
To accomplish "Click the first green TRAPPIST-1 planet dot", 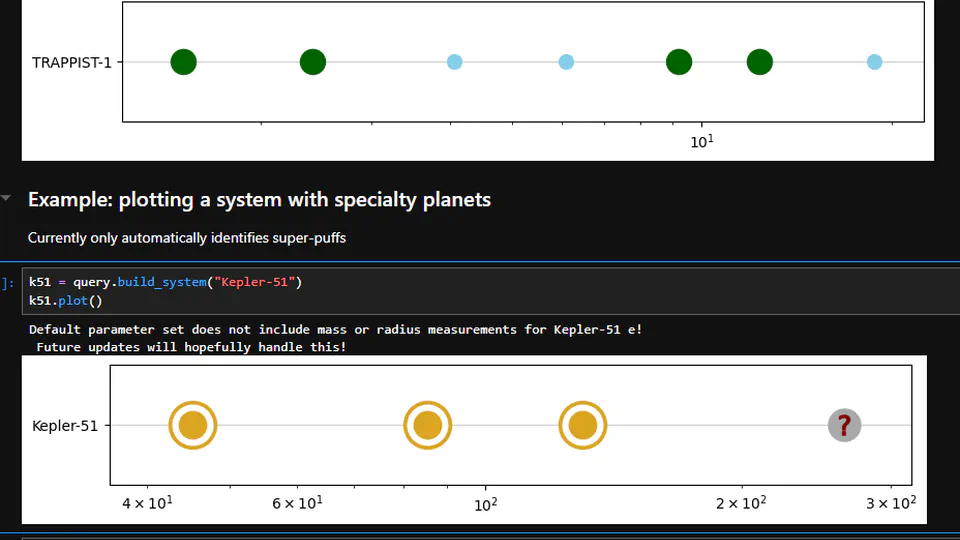I will (184, 62).
